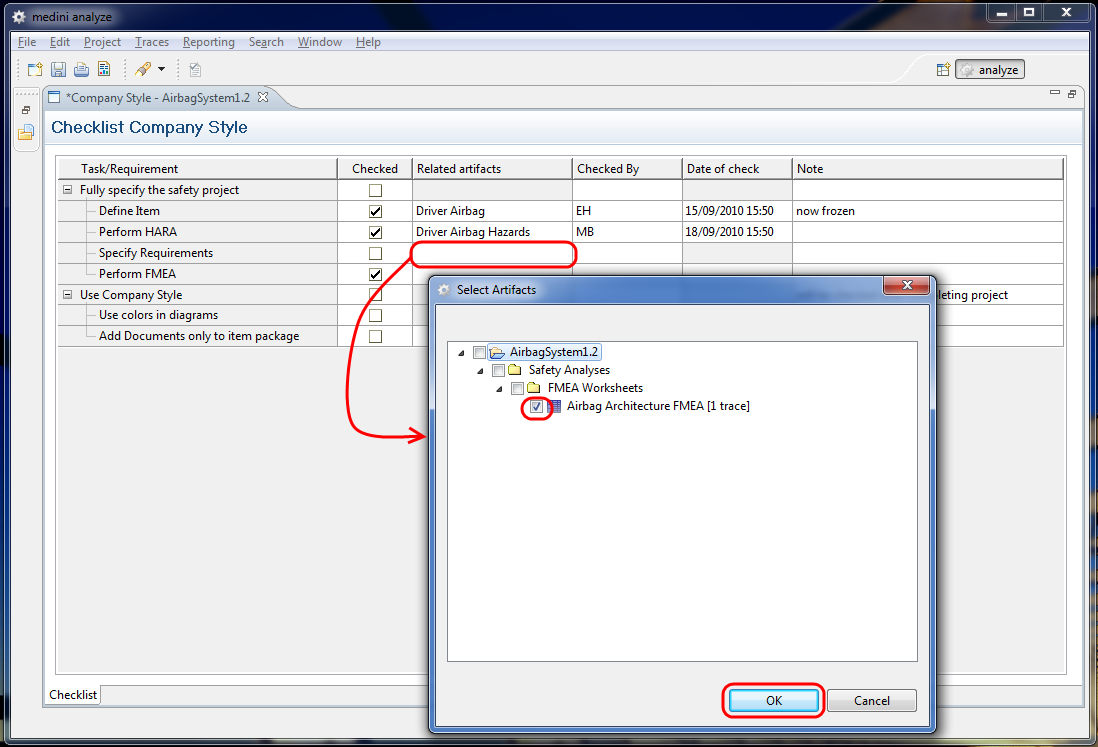This screenshot has width=1098, height=747.
Task: Click the greyed checklist clipboard toolbar icon
Action: point(195,69)
